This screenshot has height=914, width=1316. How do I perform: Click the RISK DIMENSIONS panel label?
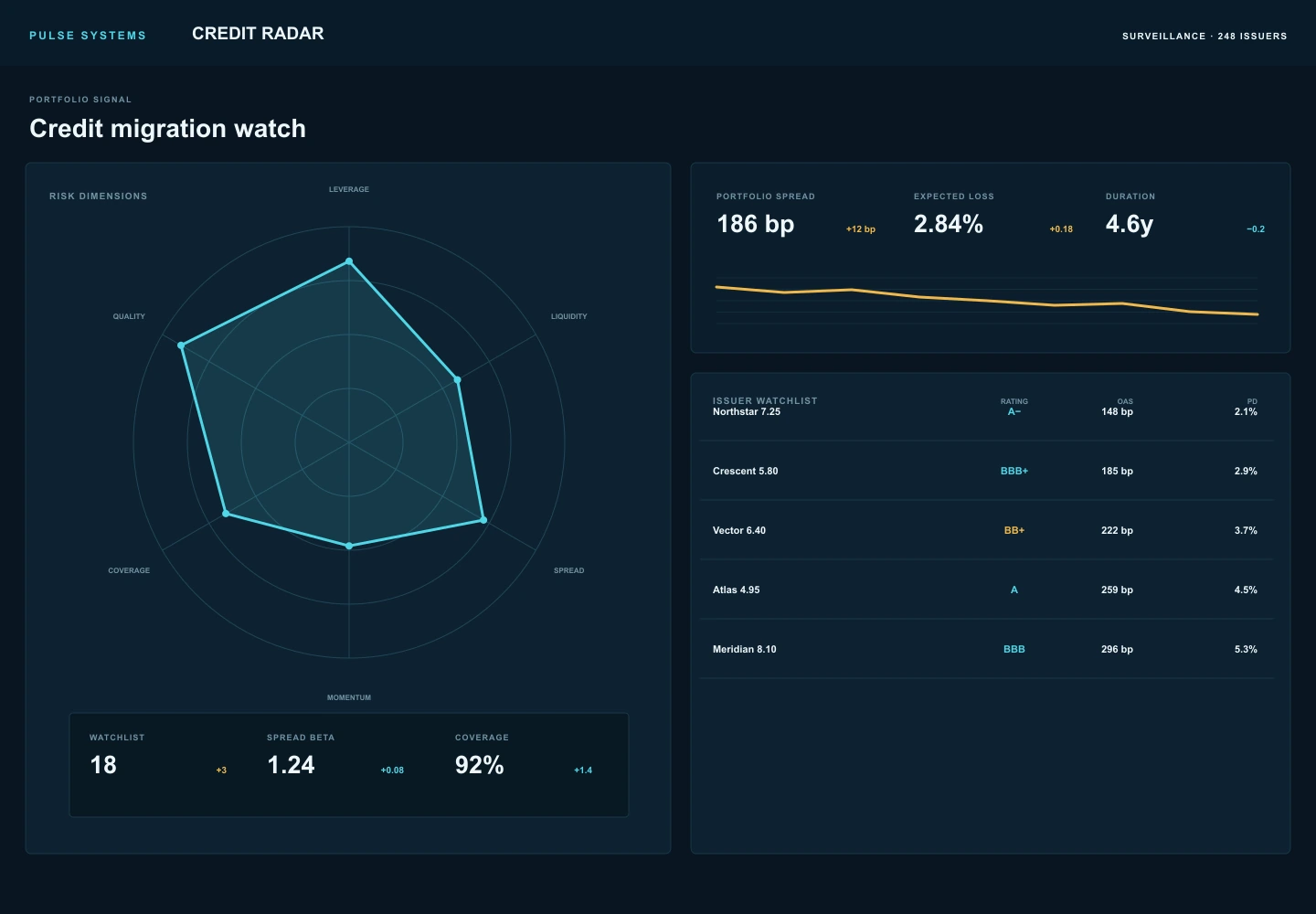[98, 197]
